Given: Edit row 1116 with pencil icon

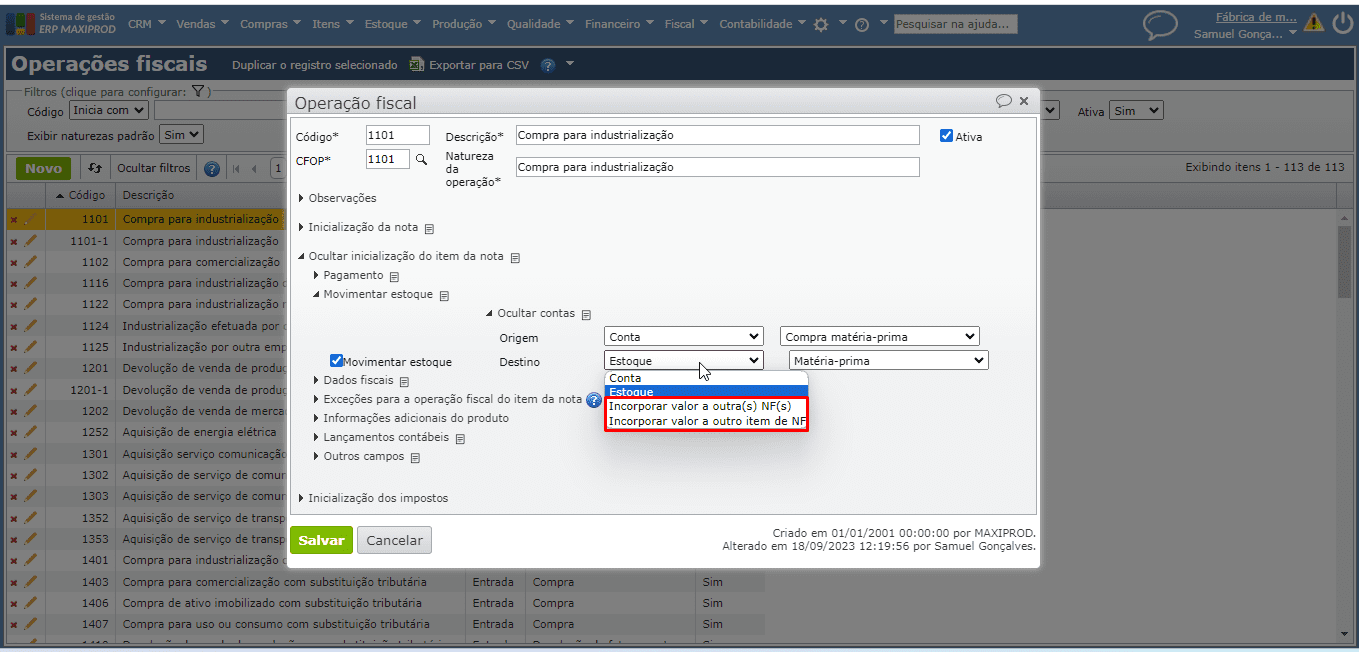Looking at the screenshot, I should coord(30,283).
